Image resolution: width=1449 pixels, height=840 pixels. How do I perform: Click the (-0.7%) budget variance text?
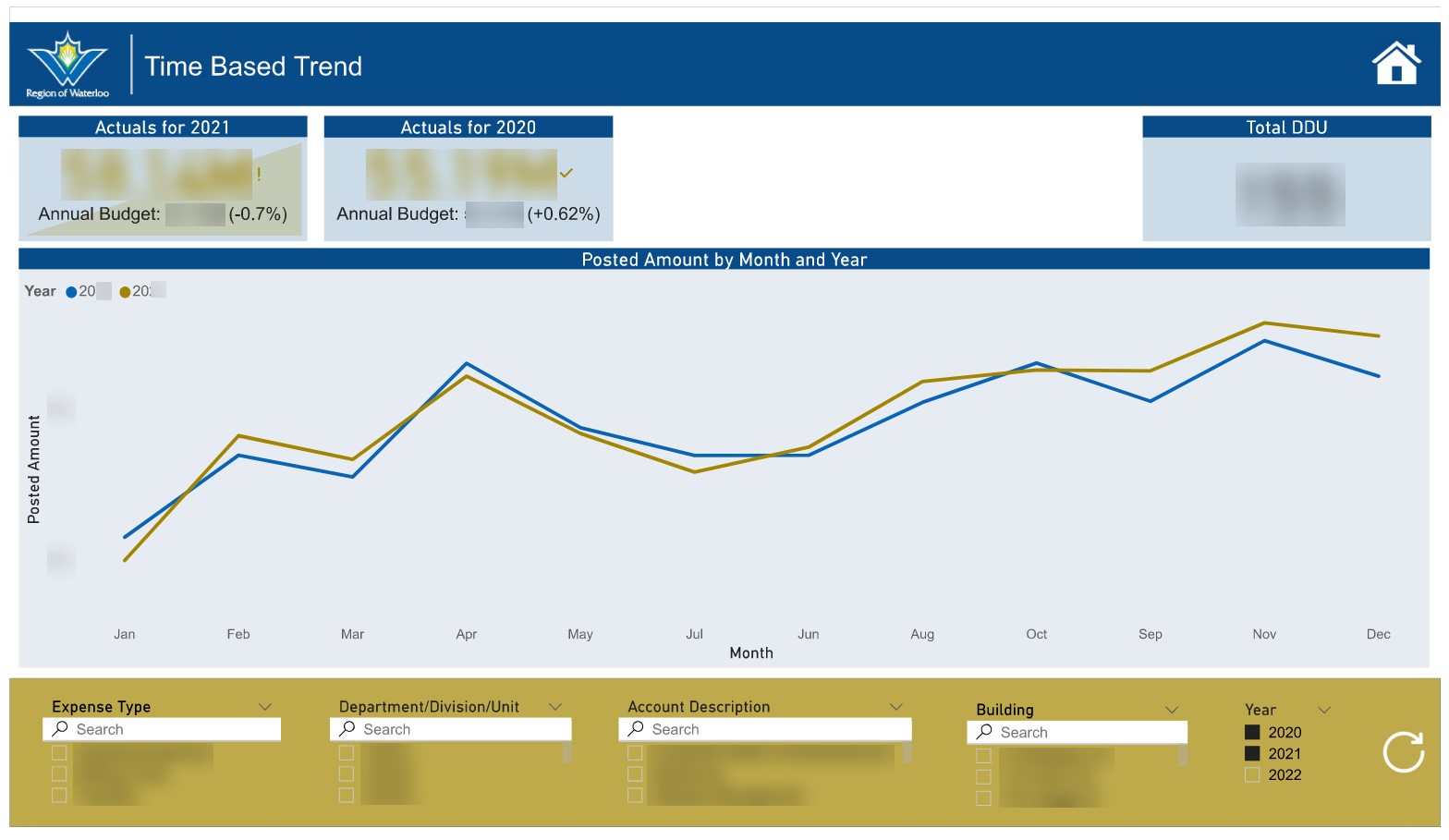(258, 214)
